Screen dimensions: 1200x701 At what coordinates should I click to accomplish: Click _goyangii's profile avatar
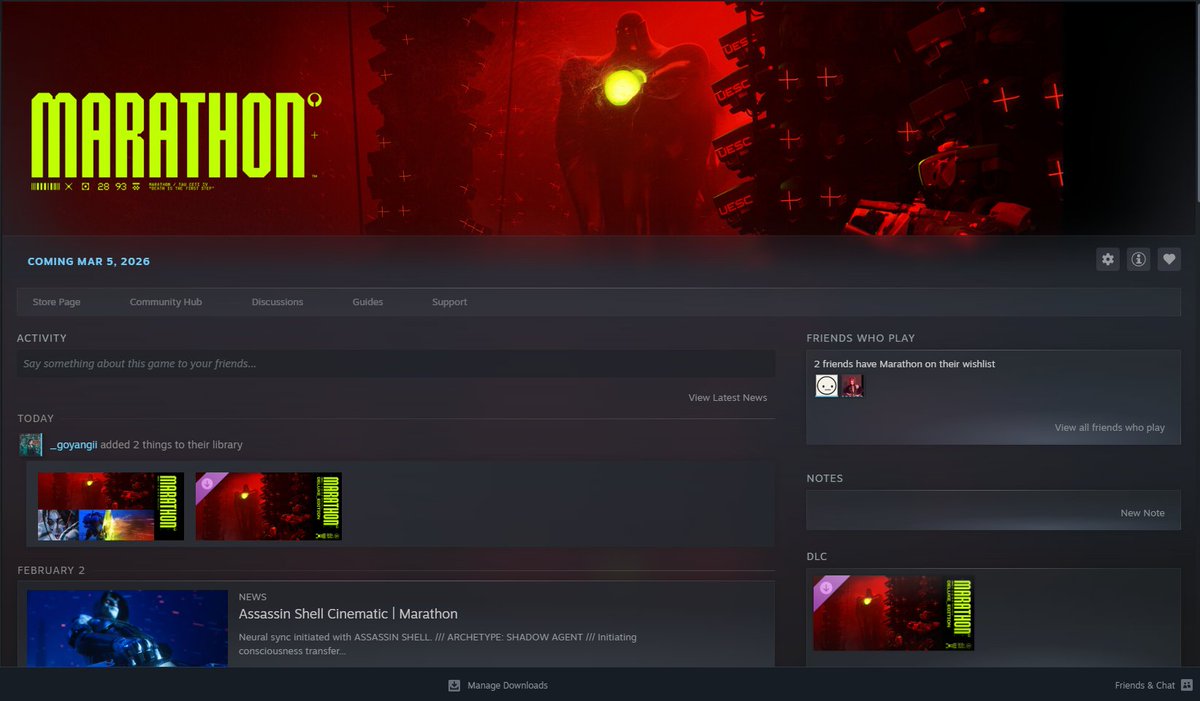[31, 445]
